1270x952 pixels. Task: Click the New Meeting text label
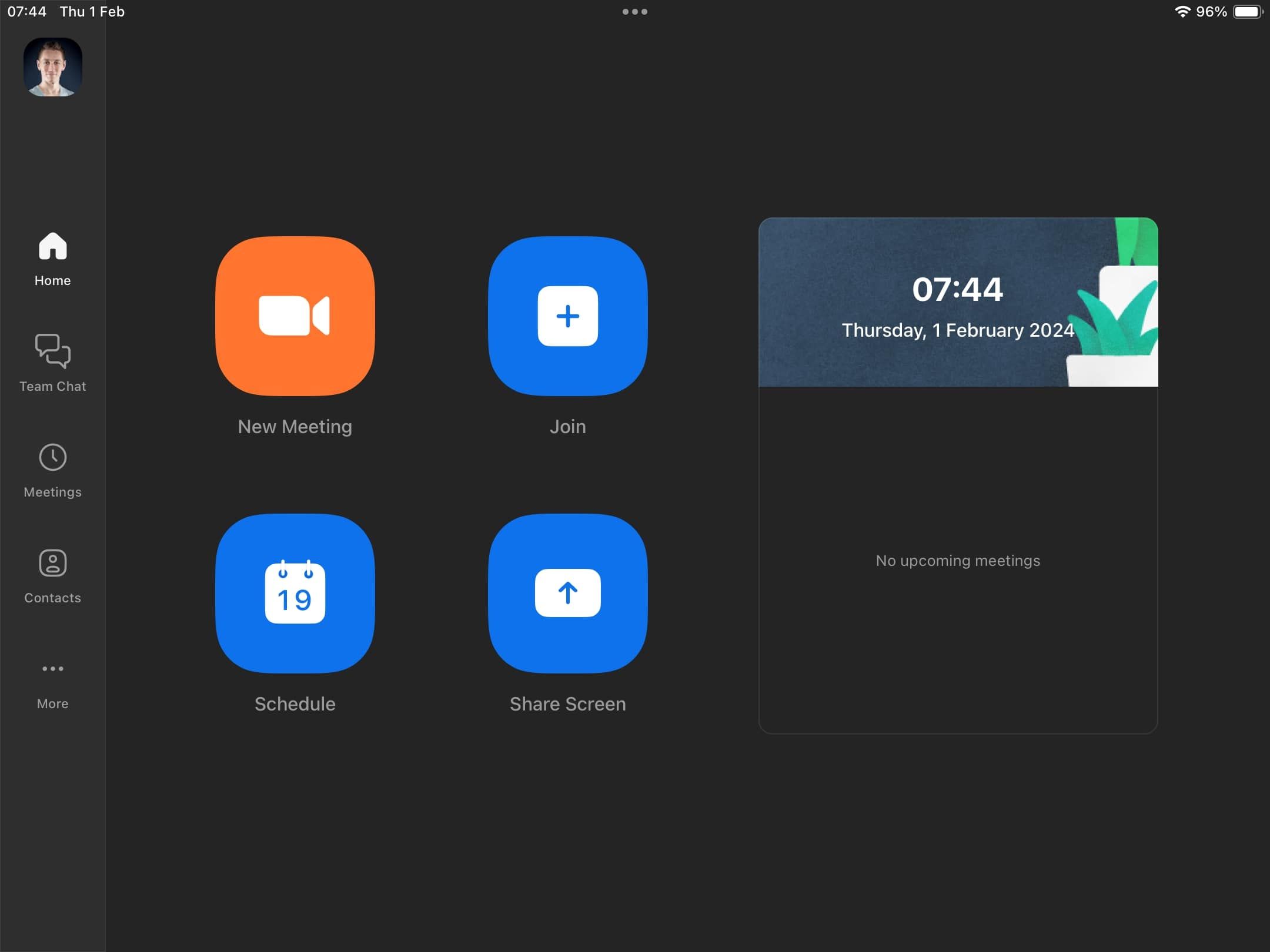[x=295, y=427]
